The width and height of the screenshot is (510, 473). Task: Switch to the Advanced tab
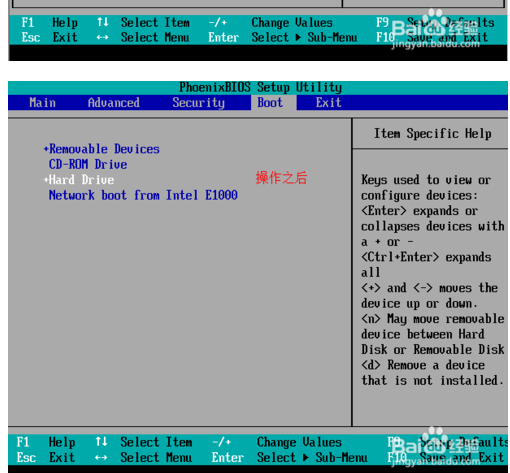click(x=114, y=103)
